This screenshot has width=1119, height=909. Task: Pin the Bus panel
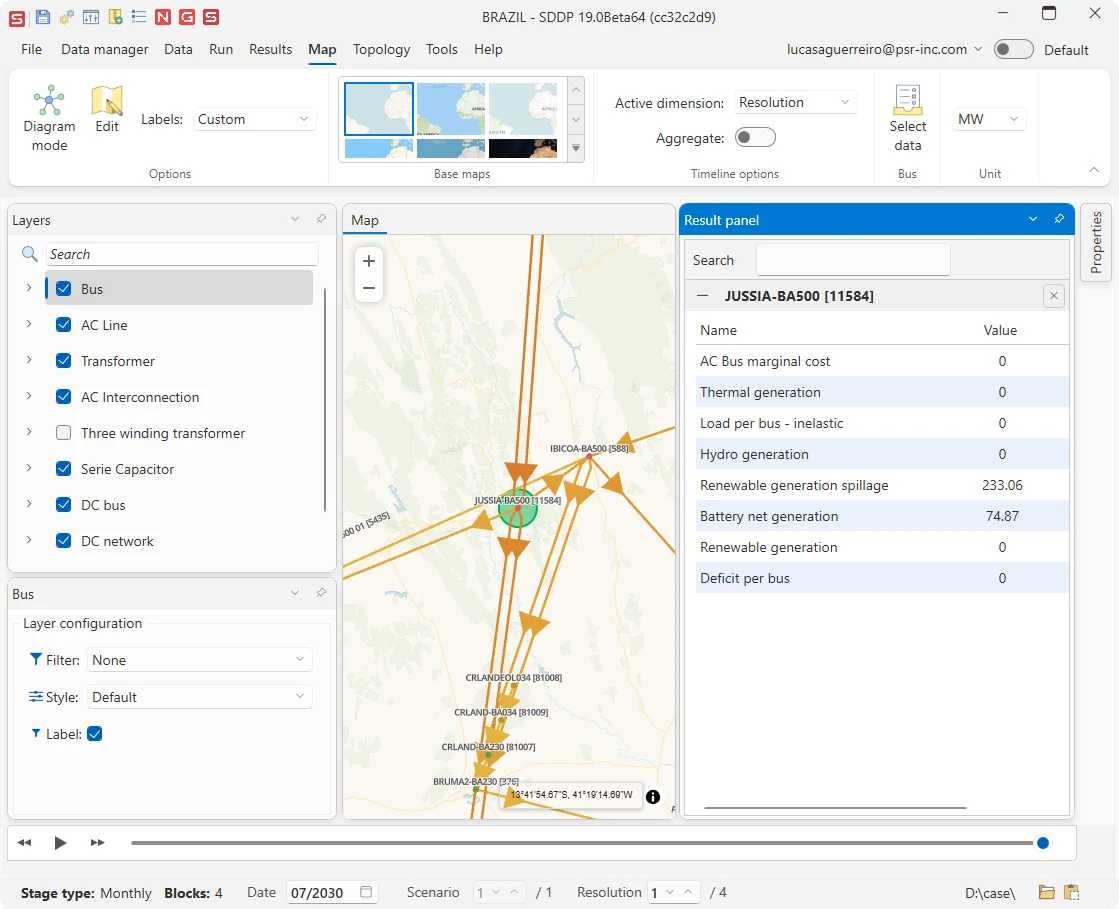[321, 593]
